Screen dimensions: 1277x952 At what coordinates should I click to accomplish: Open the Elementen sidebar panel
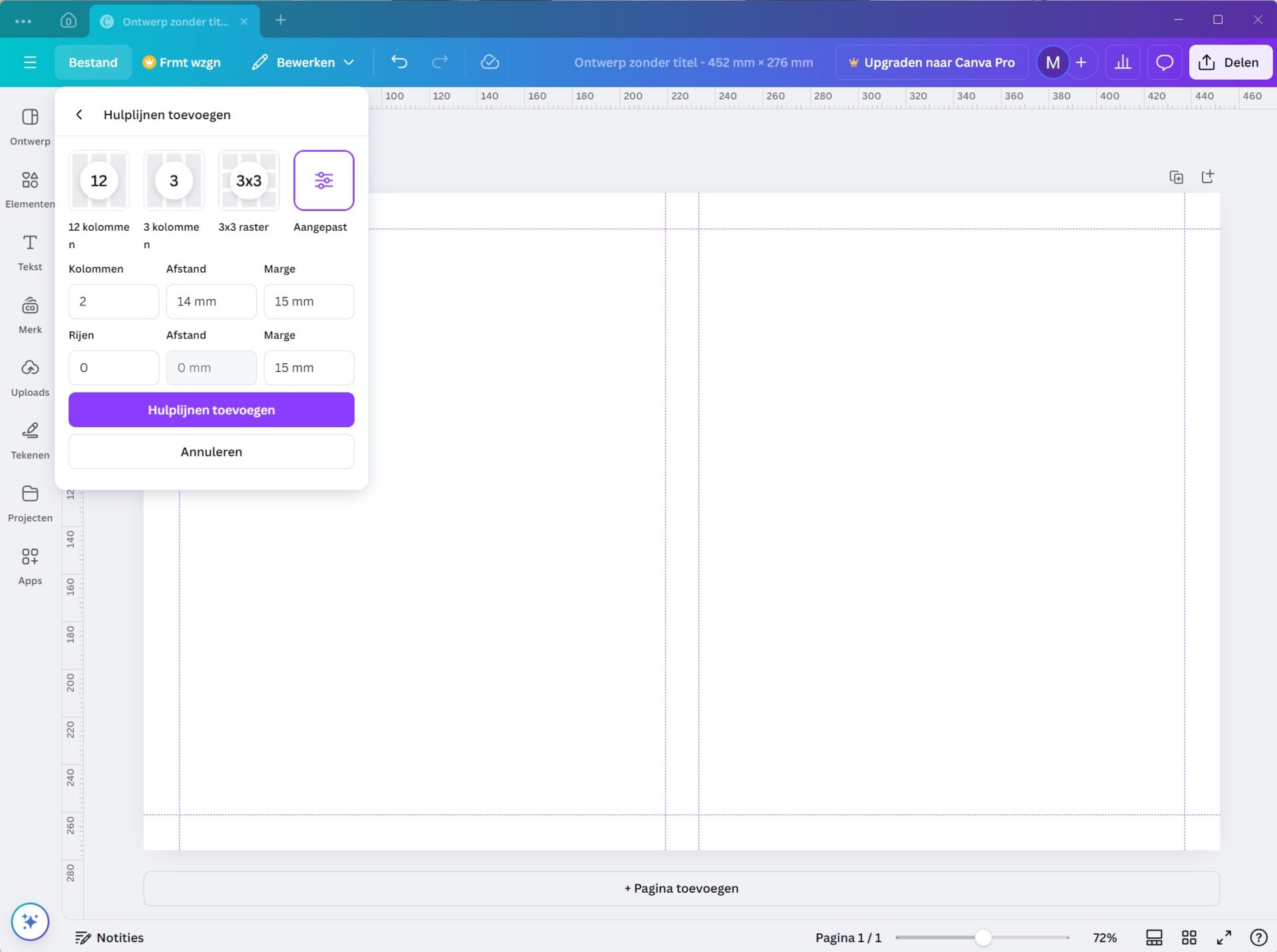[x=30, y=188]
